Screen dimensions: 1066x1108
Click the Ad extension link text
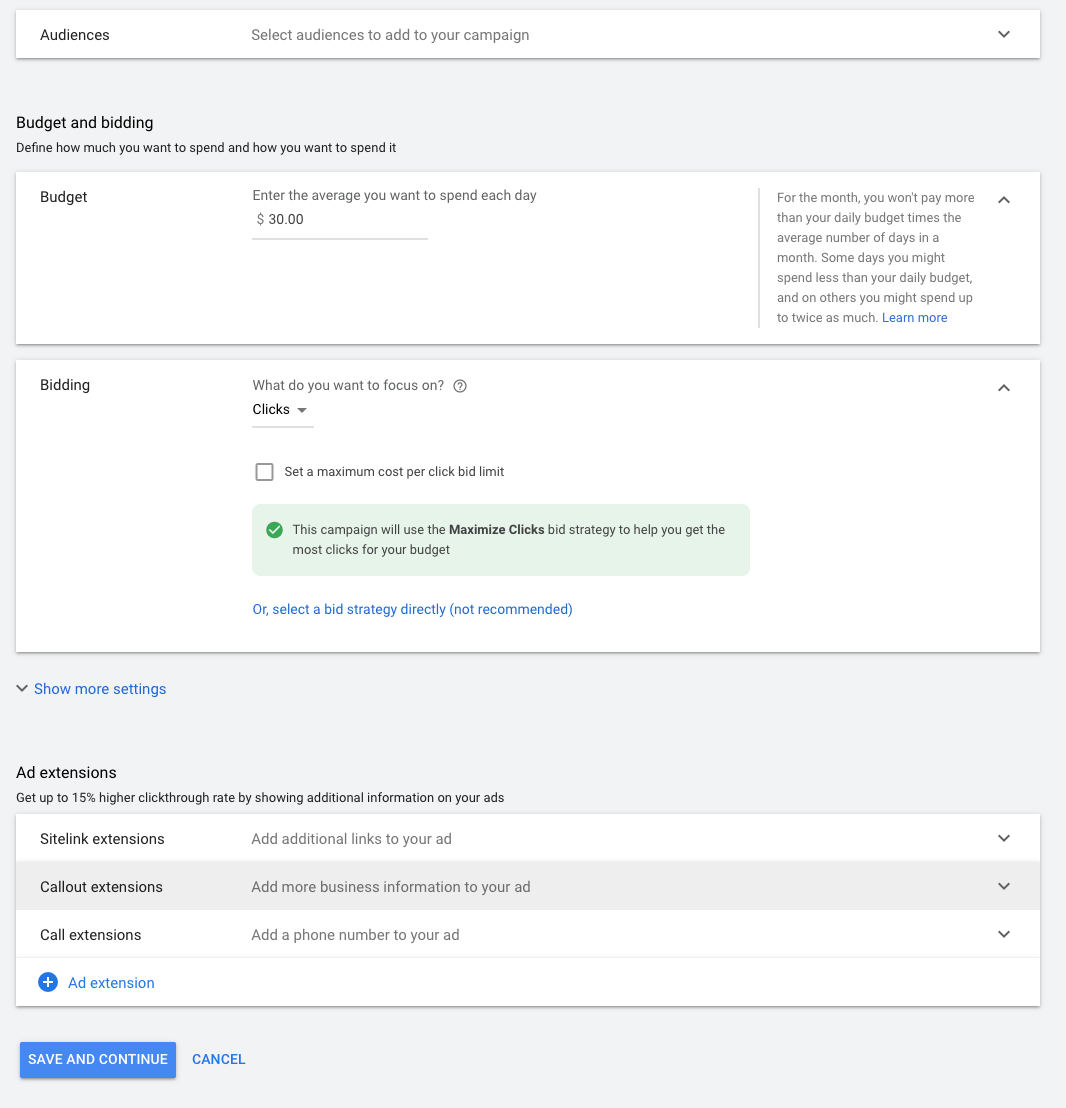(111, 983)
